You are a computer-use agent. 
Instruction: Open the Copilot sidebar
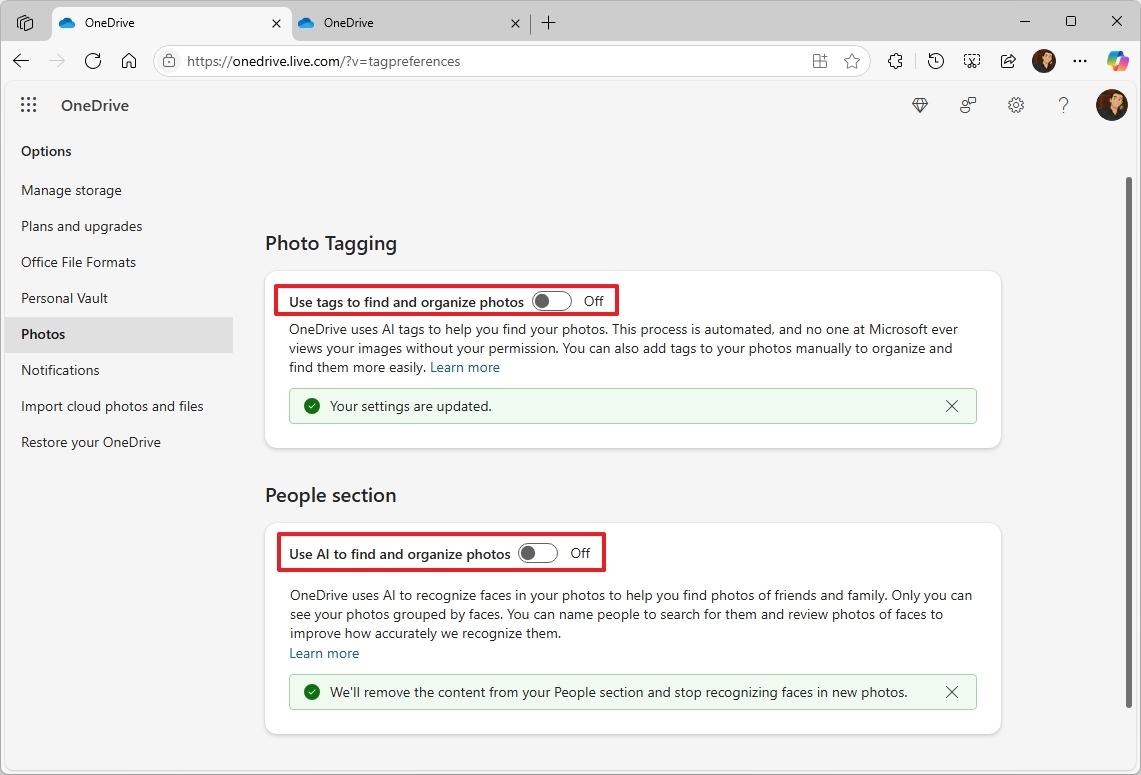point(1117,61)
